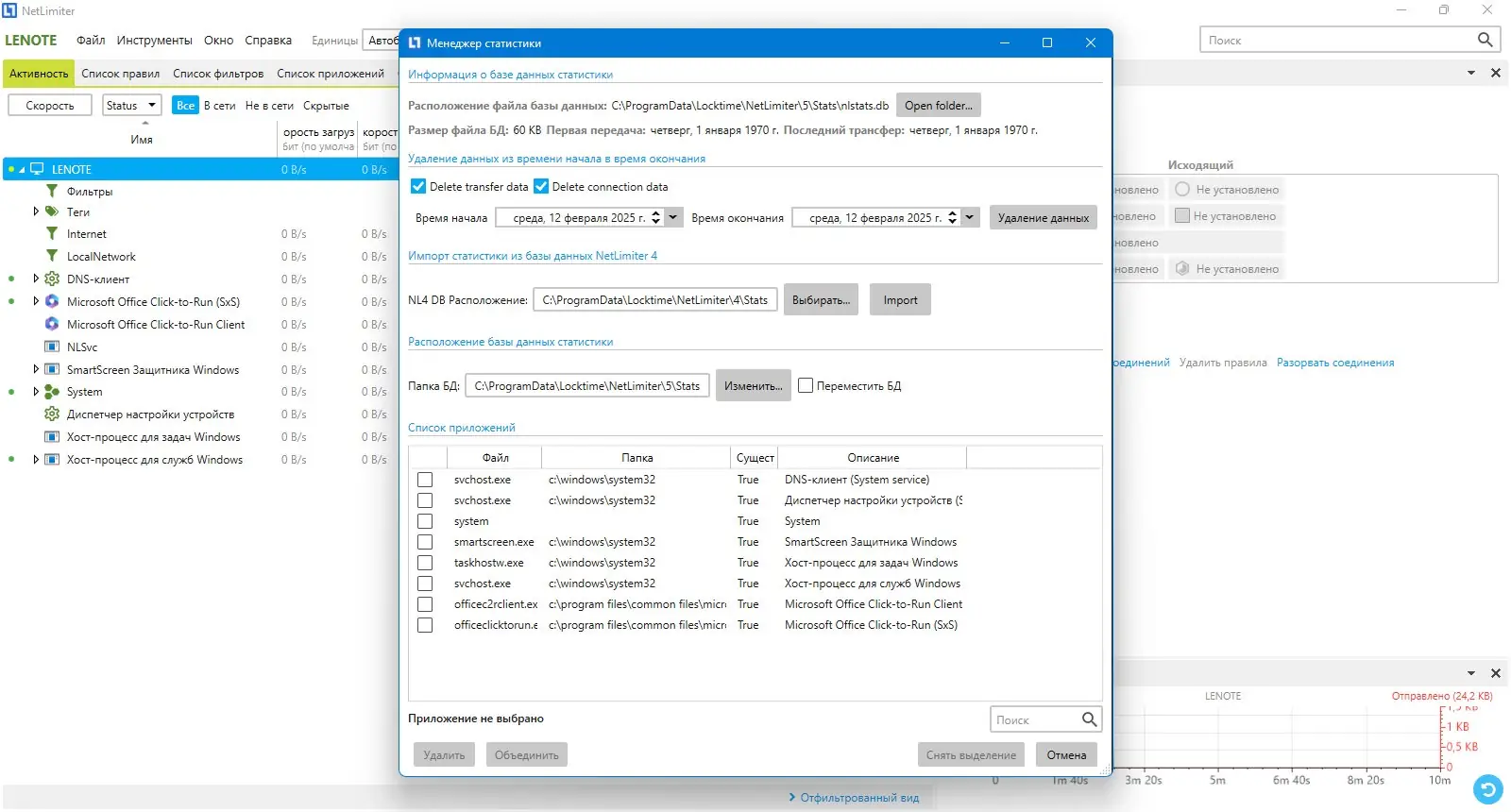Click the filter icon beside LocalNetwork
The height and width of the screenshot is (812, 1511).
[x=52, y=256]
